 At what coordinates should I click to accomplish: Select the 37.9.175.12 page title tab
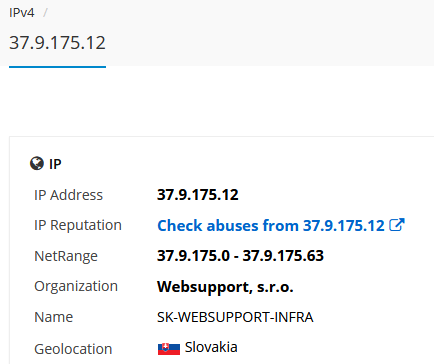tap(57, 43)
